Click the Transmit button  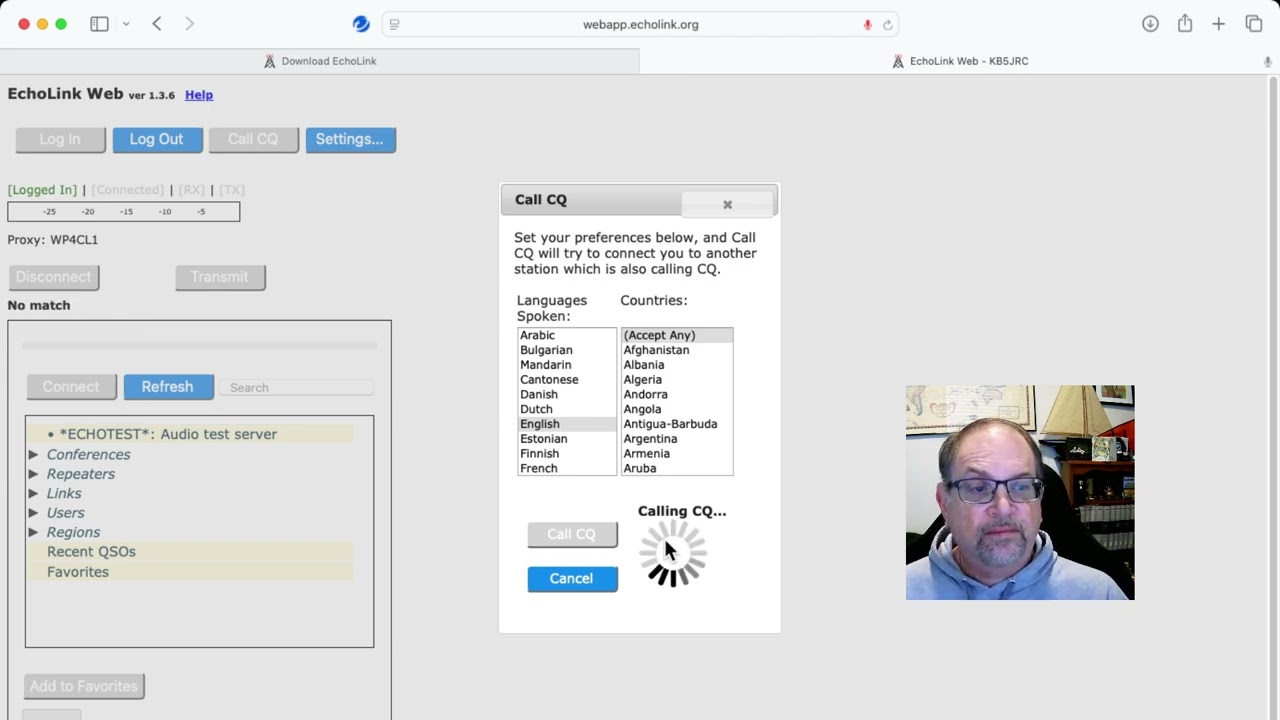click(220, 277)
